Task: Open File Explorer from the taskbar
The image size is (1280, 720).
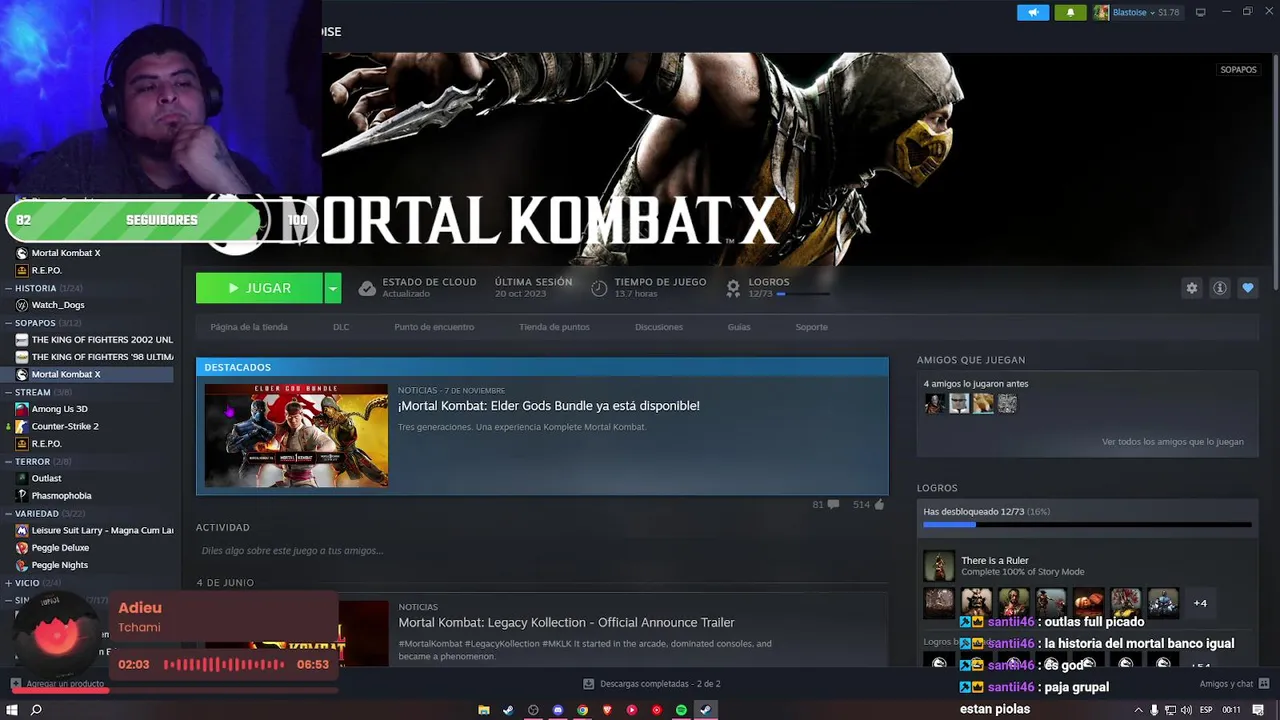Action: point(484,710)
